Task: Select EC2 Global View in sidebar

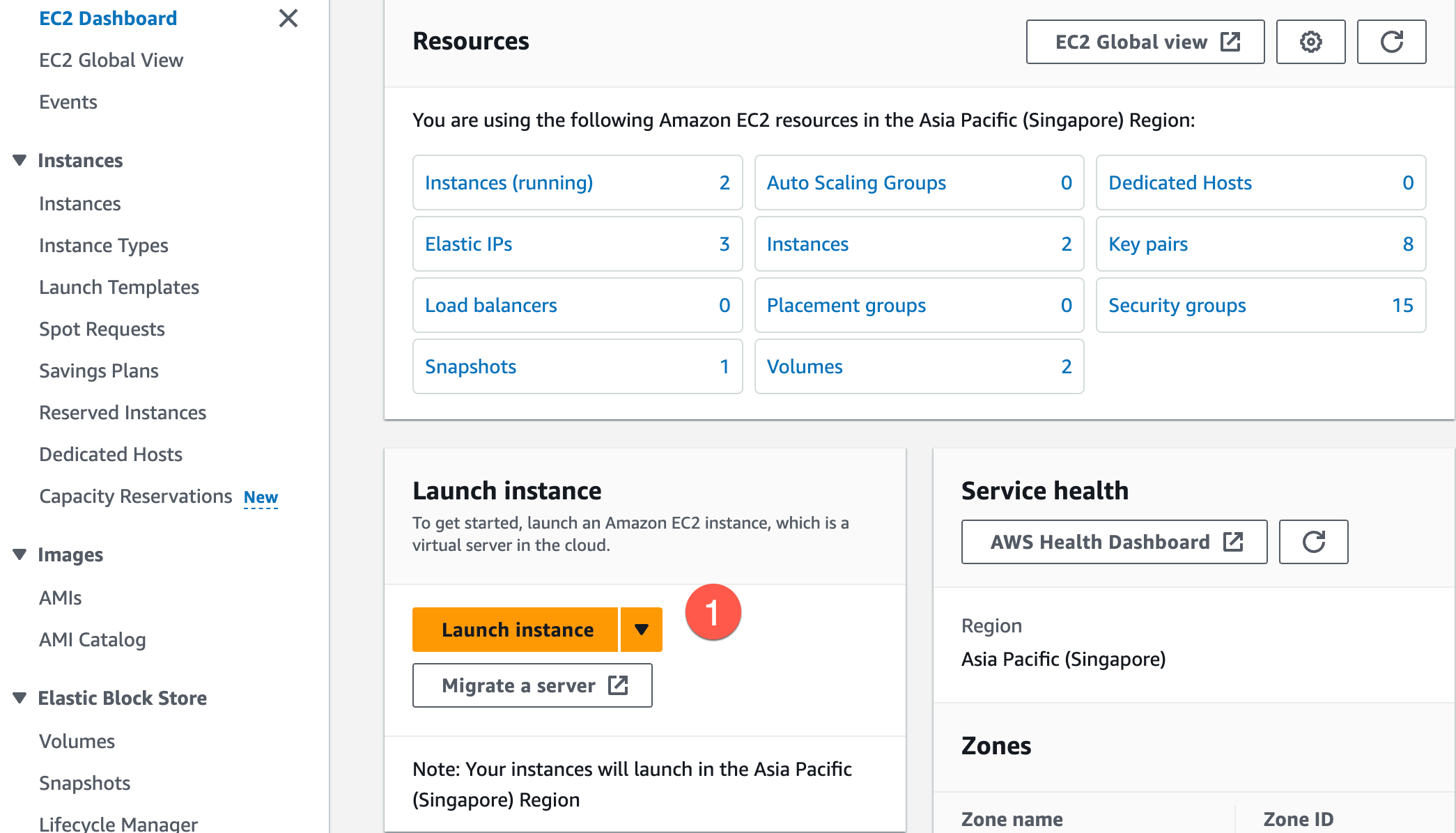Action: tap(111, 60)
